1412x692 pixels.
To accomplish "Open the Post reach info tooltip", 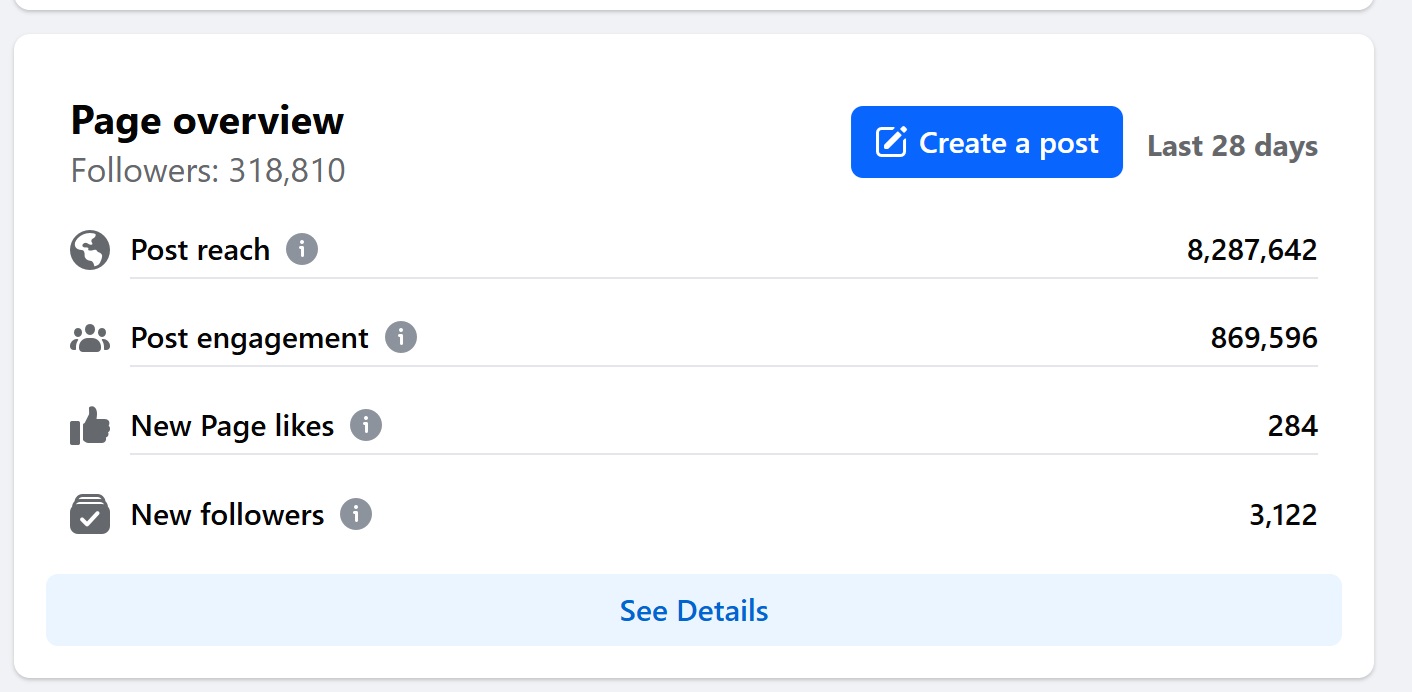I will point(303,250).
